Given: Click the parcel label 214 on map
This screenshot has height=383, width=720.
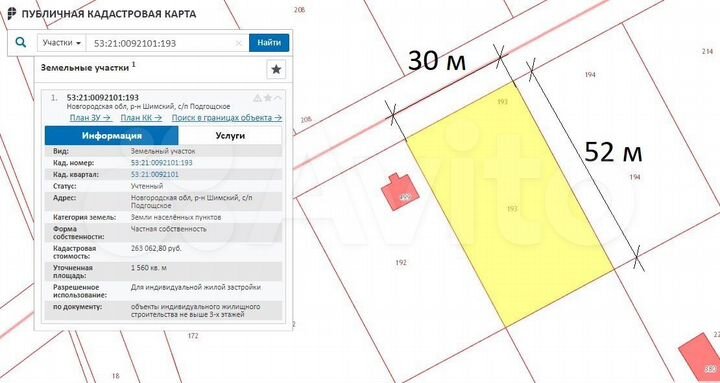Looking at the screenshot, I should (x=708, y=51).
